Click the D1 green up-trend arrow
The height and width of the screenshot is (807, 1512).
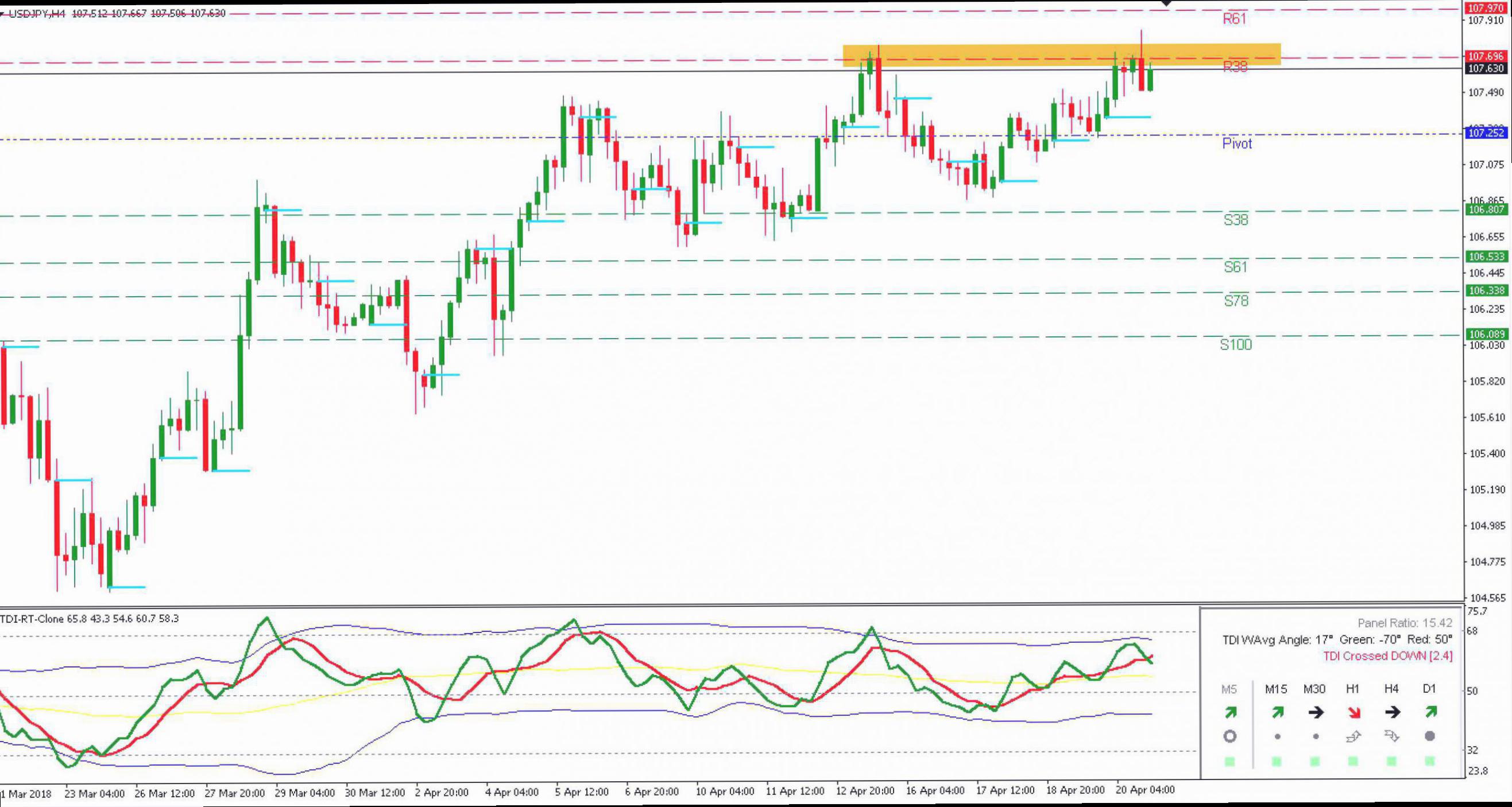click(1430, 712)
